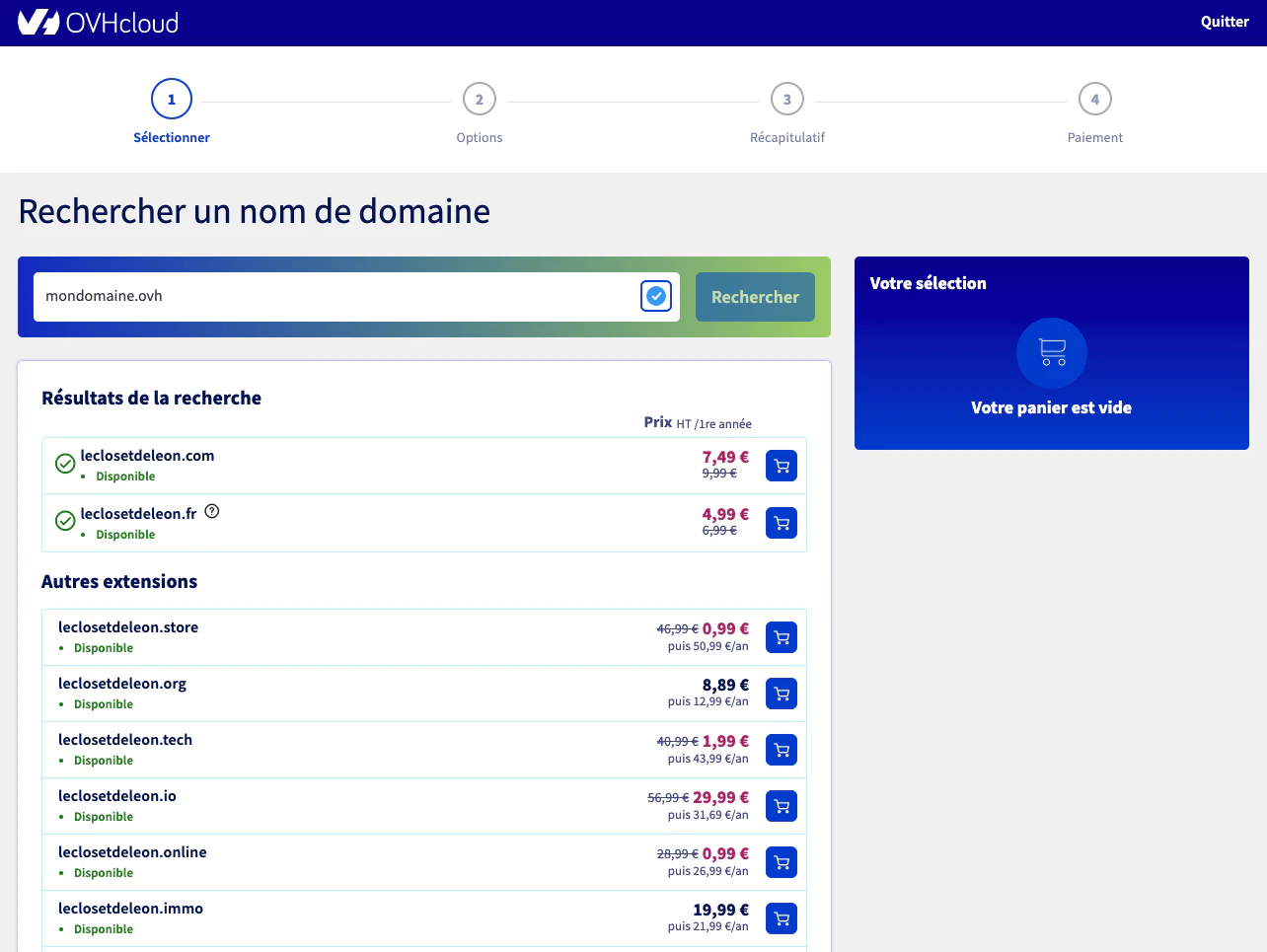Add leclosetdeleon.org to cart
The width and height of the screenshot is (1267, 952).
[x=782, y=694]
